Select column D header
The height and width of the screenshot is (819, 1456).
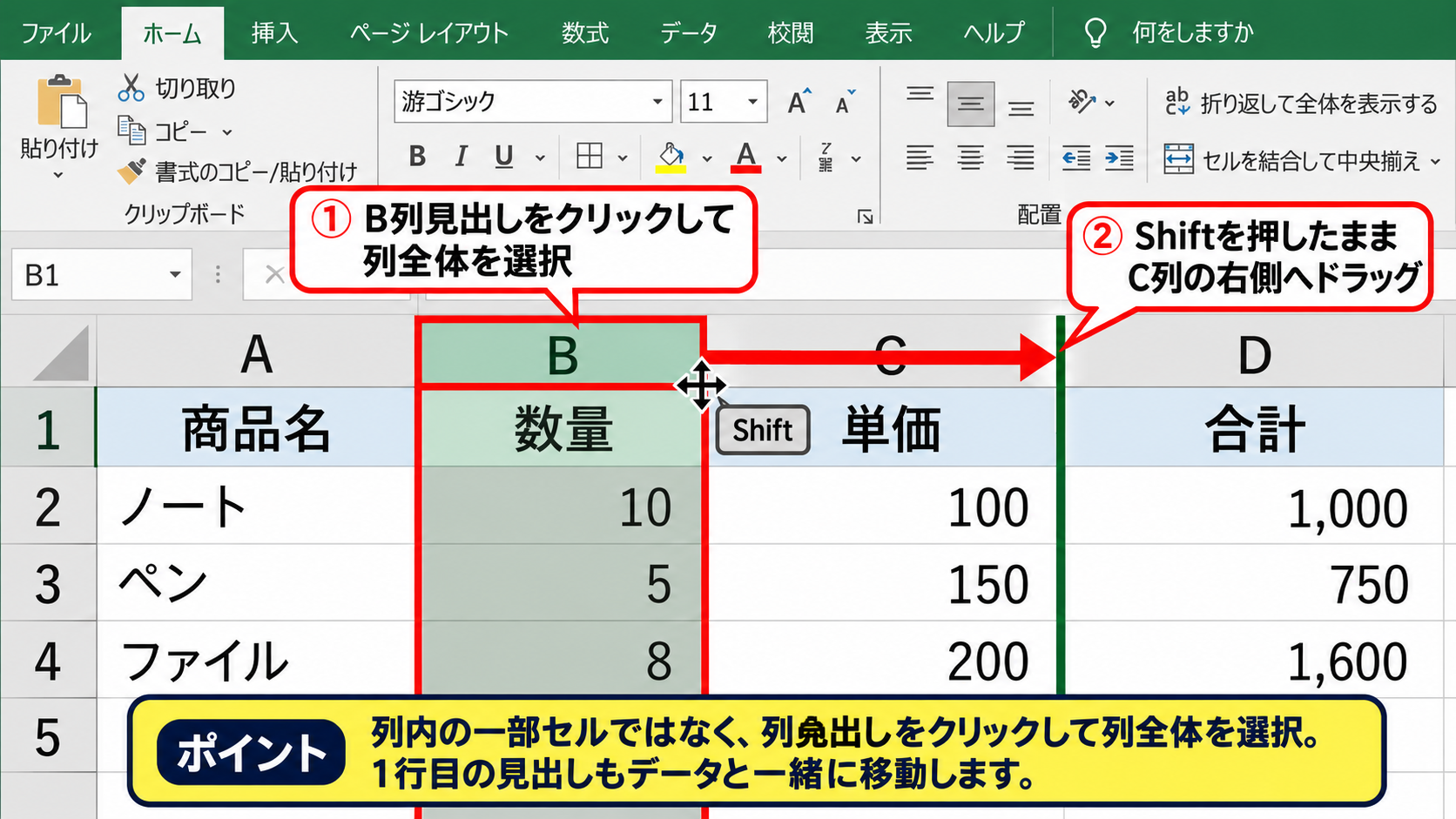(x=1254, y=352)
